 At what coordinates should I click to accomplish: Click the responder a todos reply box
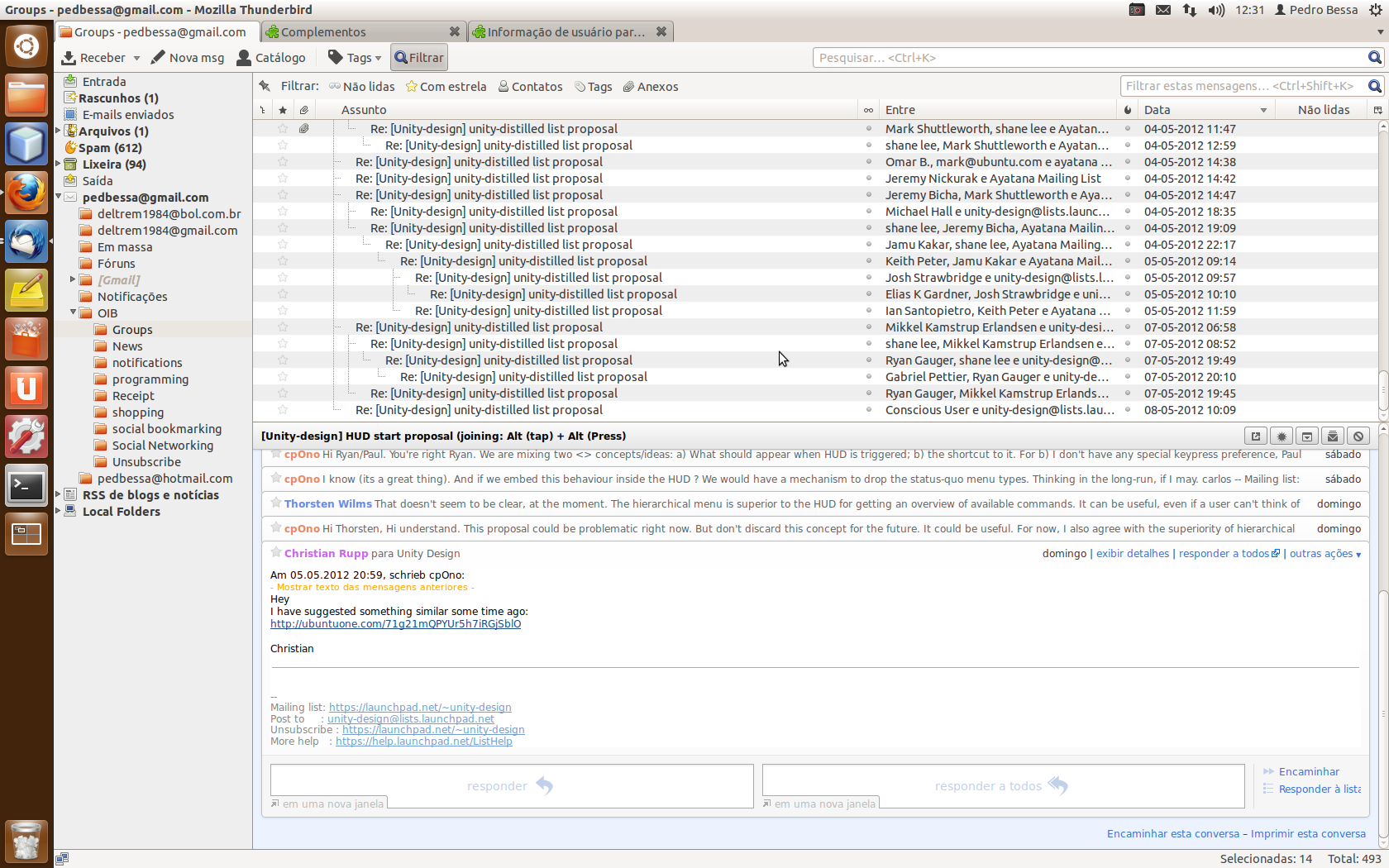click(x=1002, y=785)
